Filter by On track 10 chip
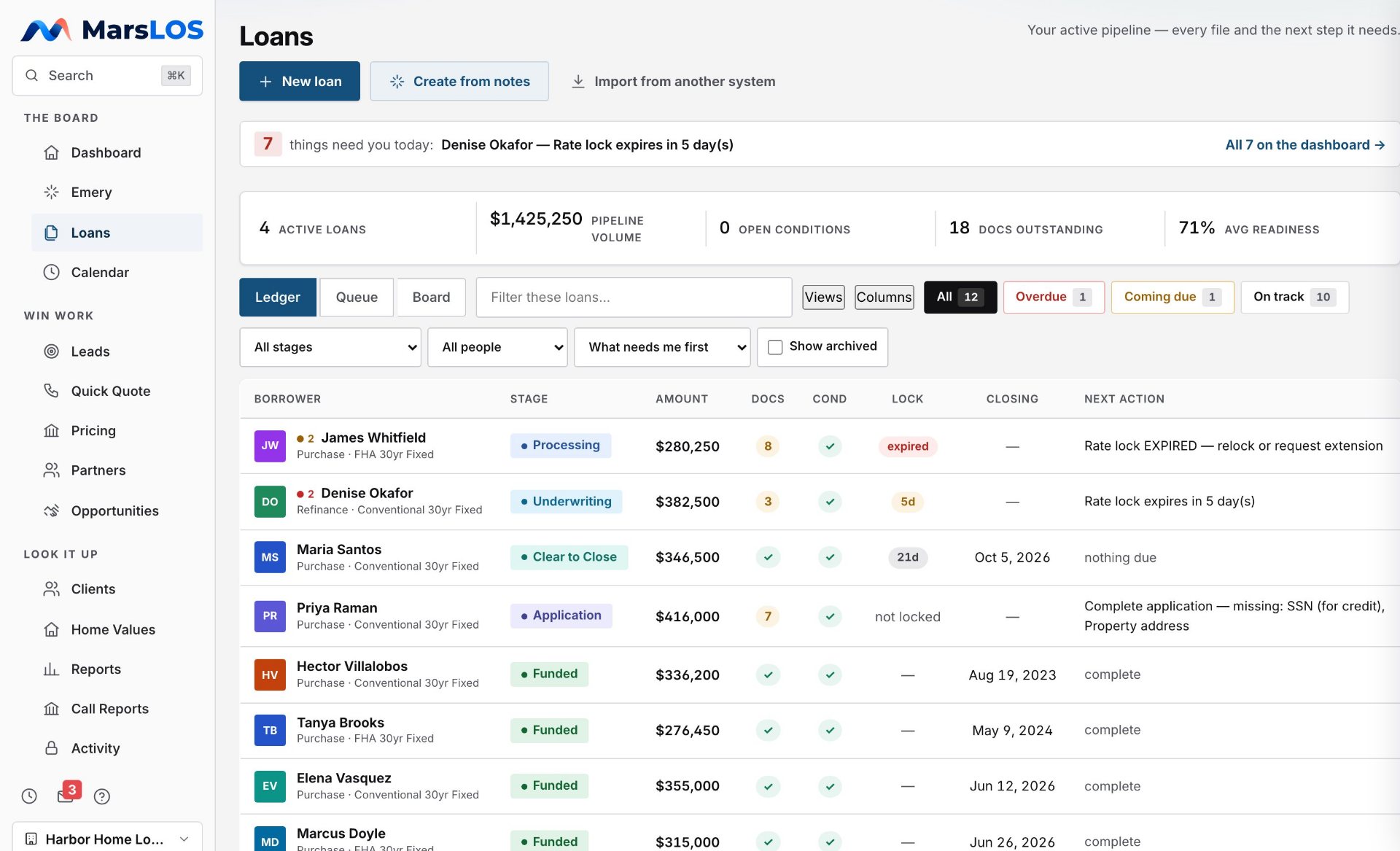Viewport: 1400px width, 851px height. [x=1294, y=297]
